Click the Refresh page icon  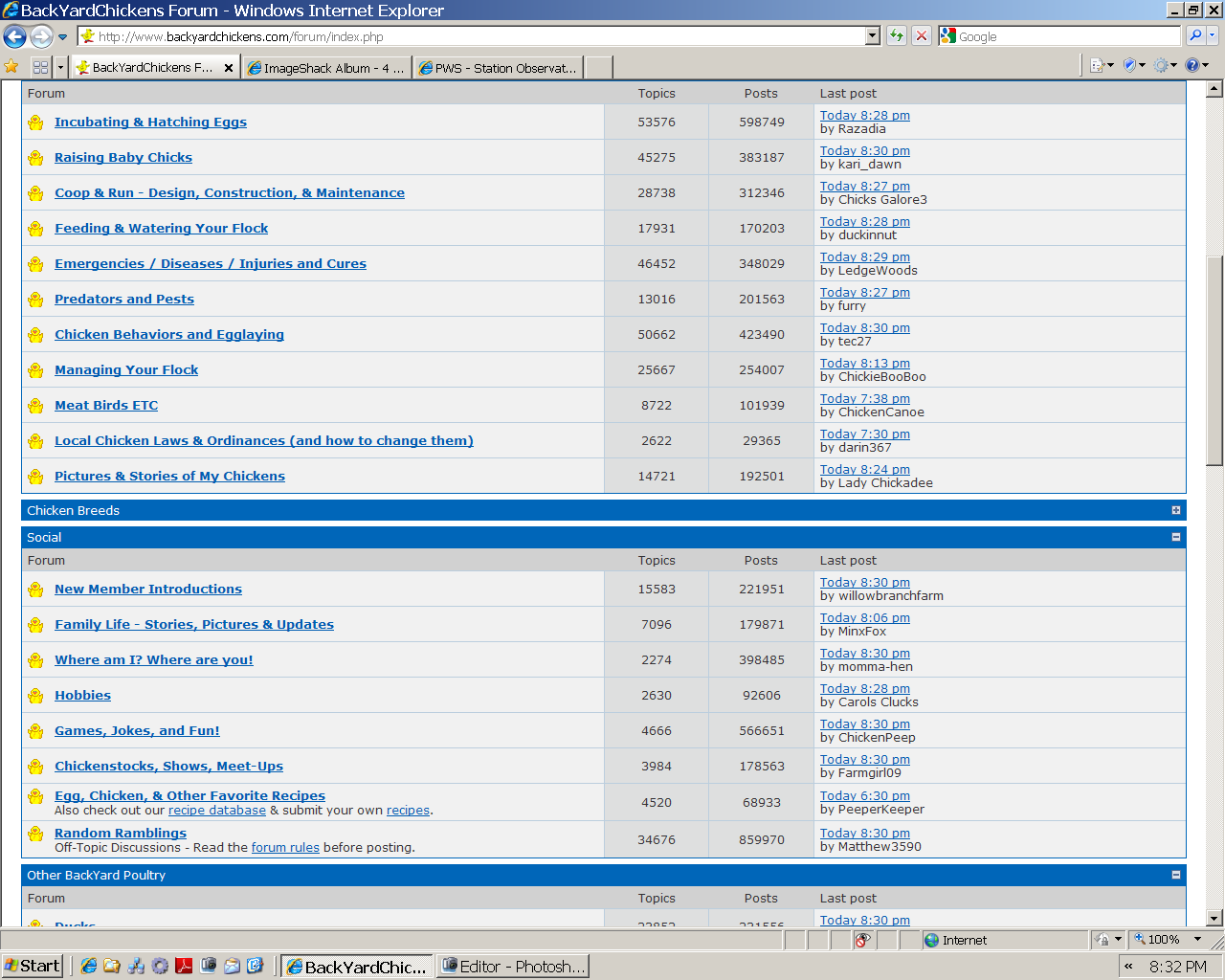pos(897,36)
